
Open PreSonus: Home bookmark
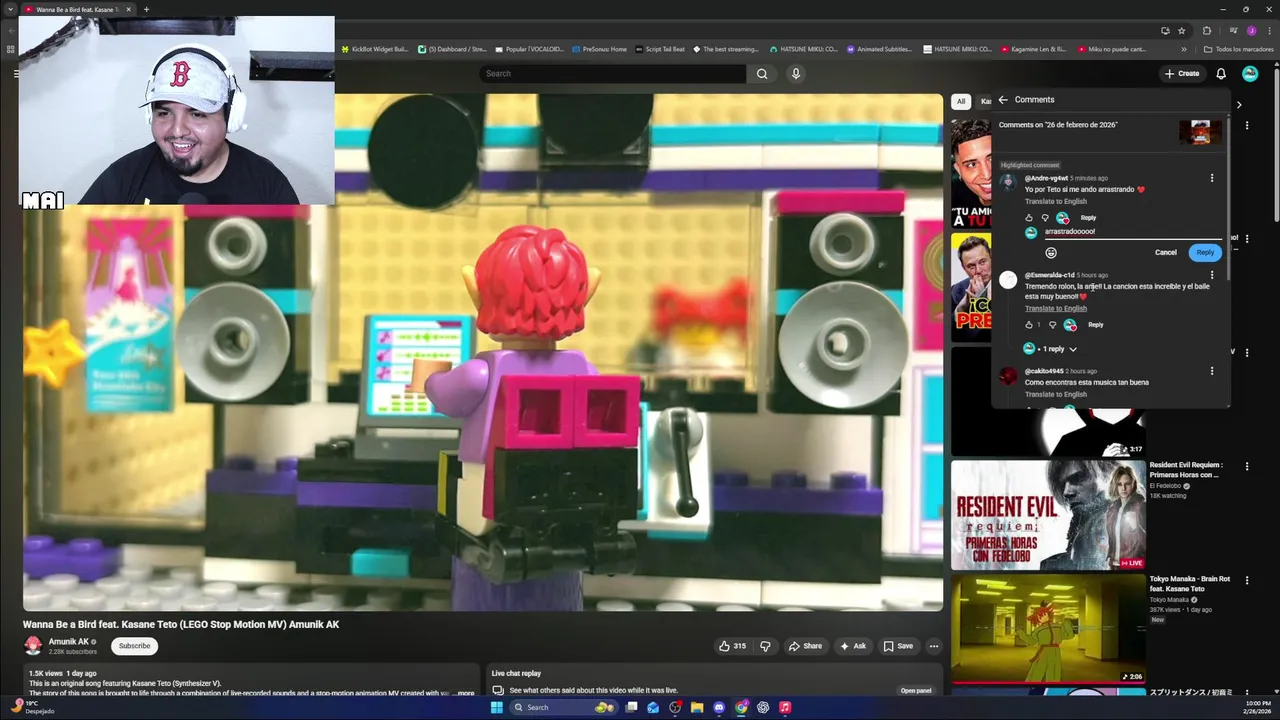[x=599, y=49]
